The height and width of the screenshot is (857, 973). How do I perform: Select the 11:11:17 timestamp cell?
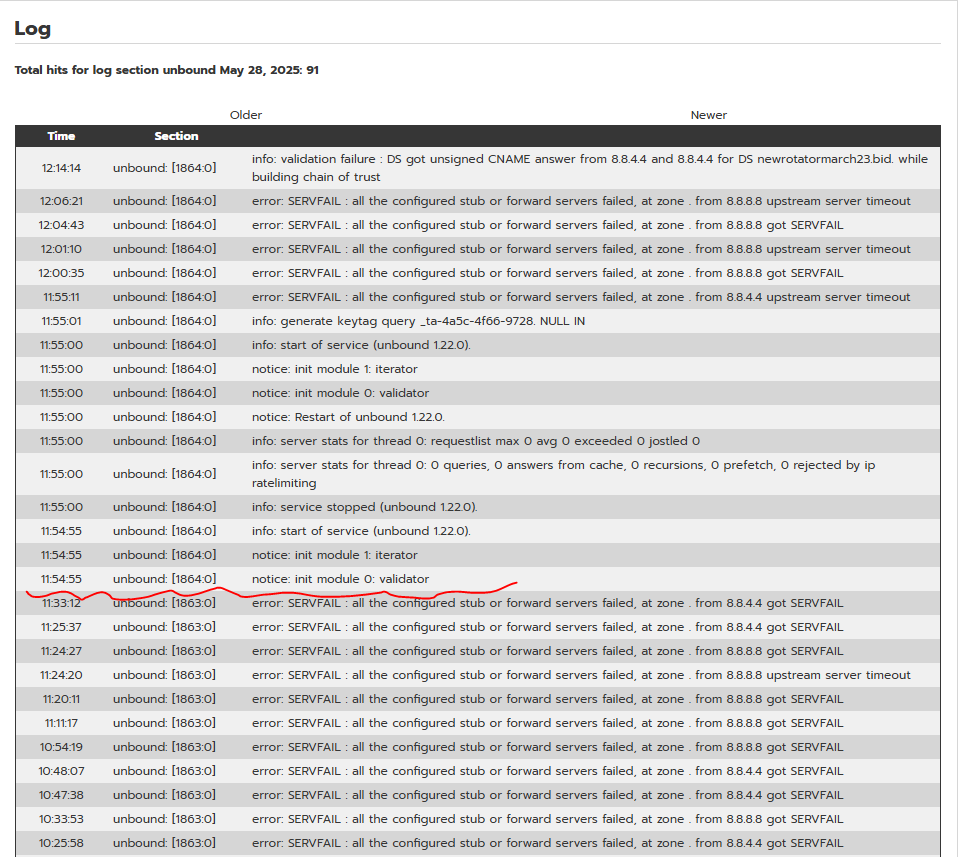pos(61,724)
